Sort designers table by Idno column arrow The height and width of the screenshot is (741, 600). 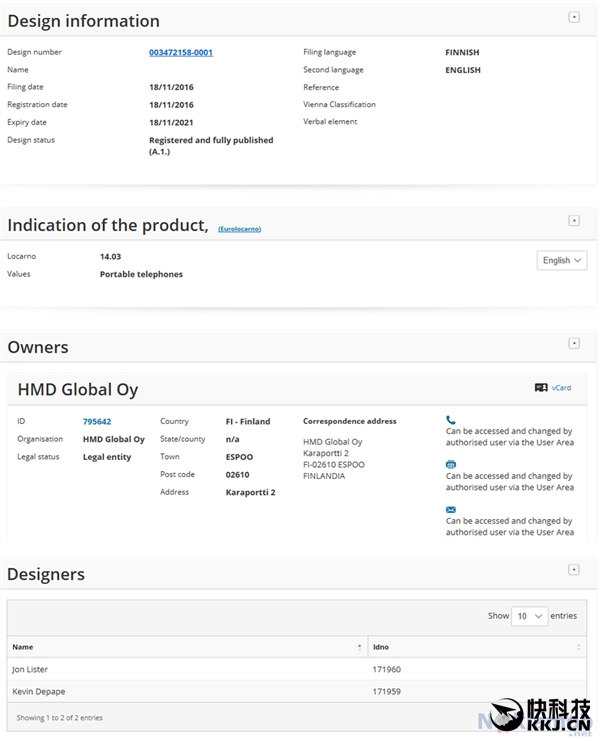(x=578, y=648)
